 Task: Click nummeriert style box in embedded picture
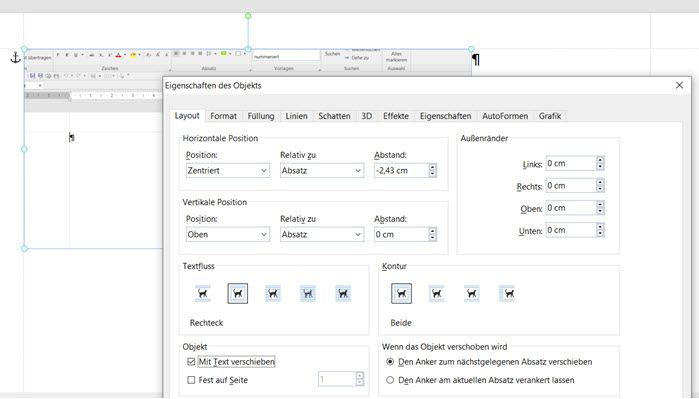point(286,57)
